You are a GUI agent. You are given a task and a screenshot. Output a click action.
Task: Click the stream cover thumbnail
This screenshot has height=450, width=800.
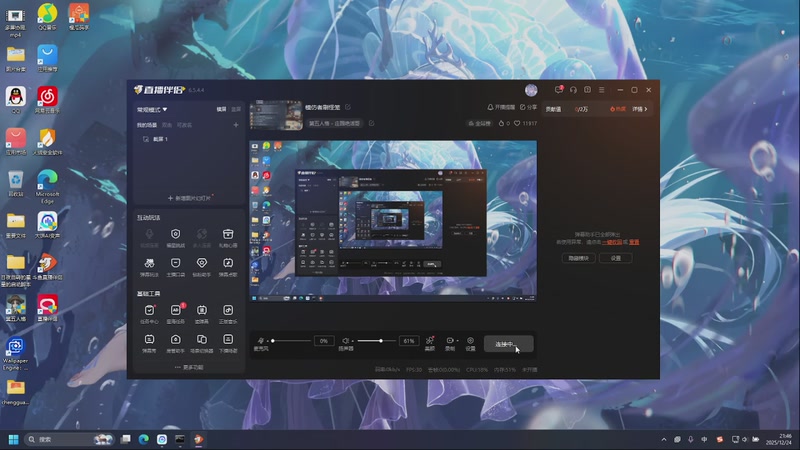[276, 115]
